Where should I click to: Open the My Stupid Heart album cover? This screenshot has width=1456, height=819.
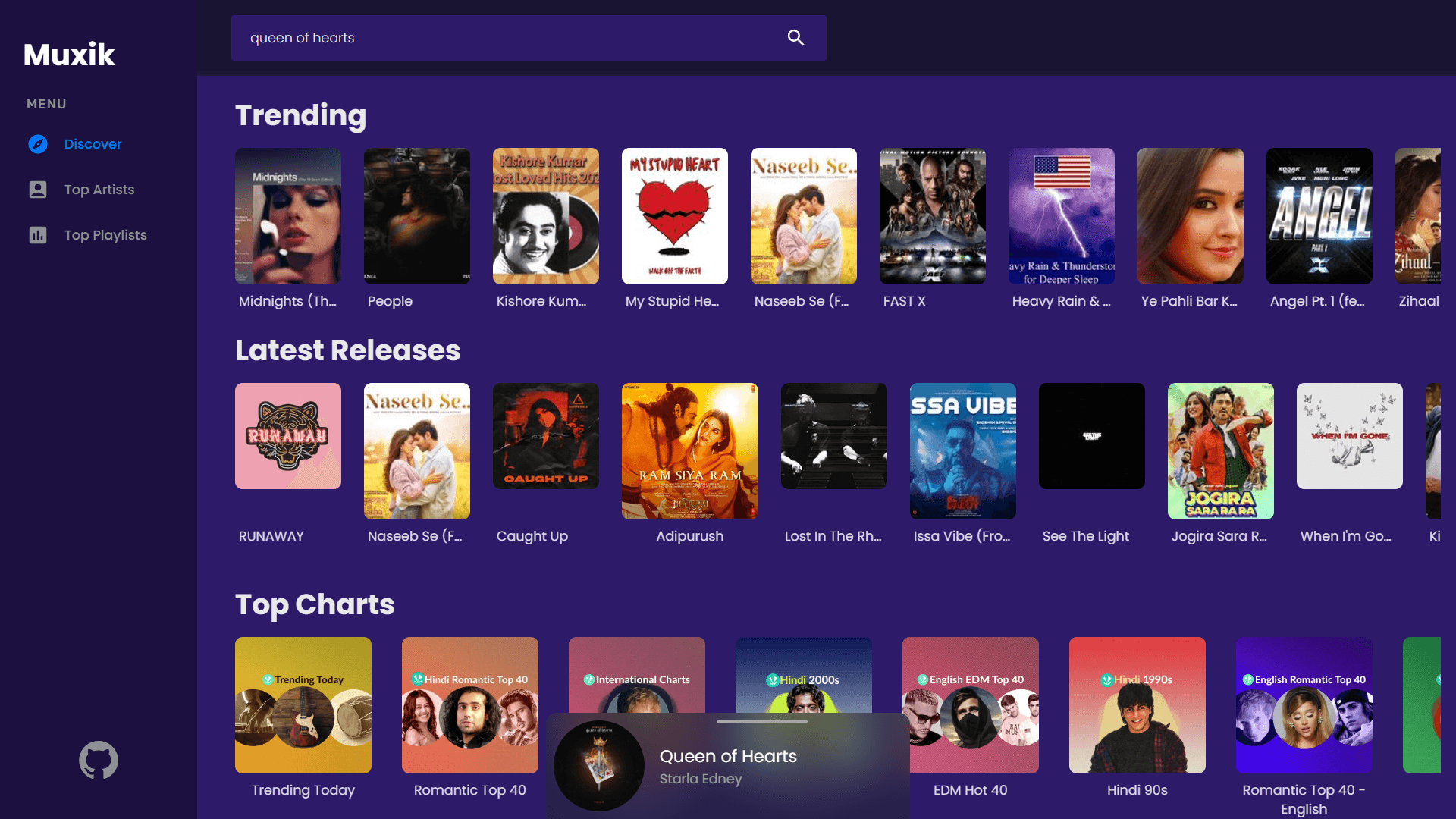point(675,216)
